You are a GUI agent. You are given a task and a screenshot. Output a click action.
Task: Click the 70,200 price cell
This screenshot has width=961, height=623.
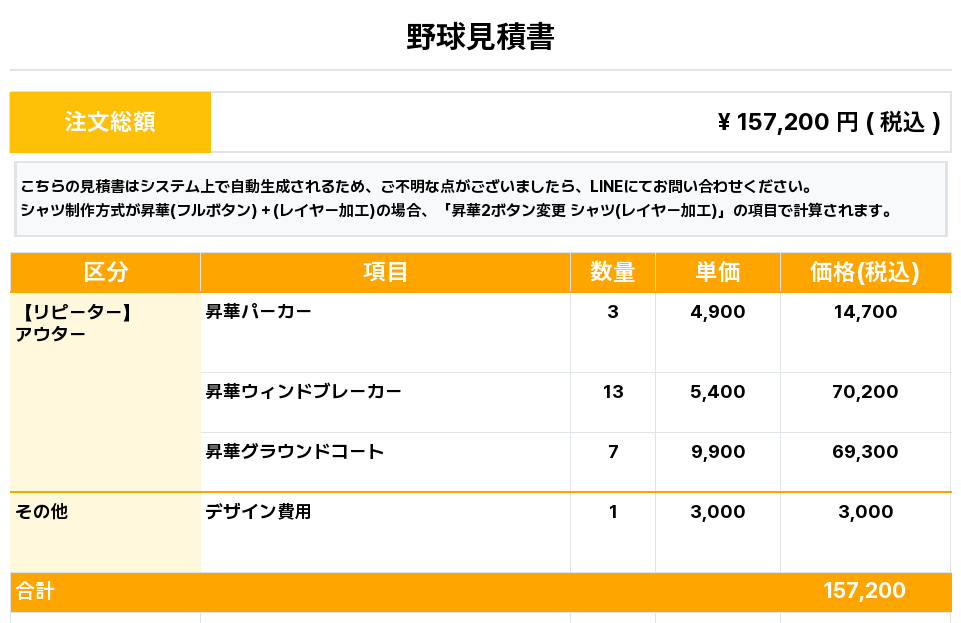pyautogui.click(x=865, y=392)
